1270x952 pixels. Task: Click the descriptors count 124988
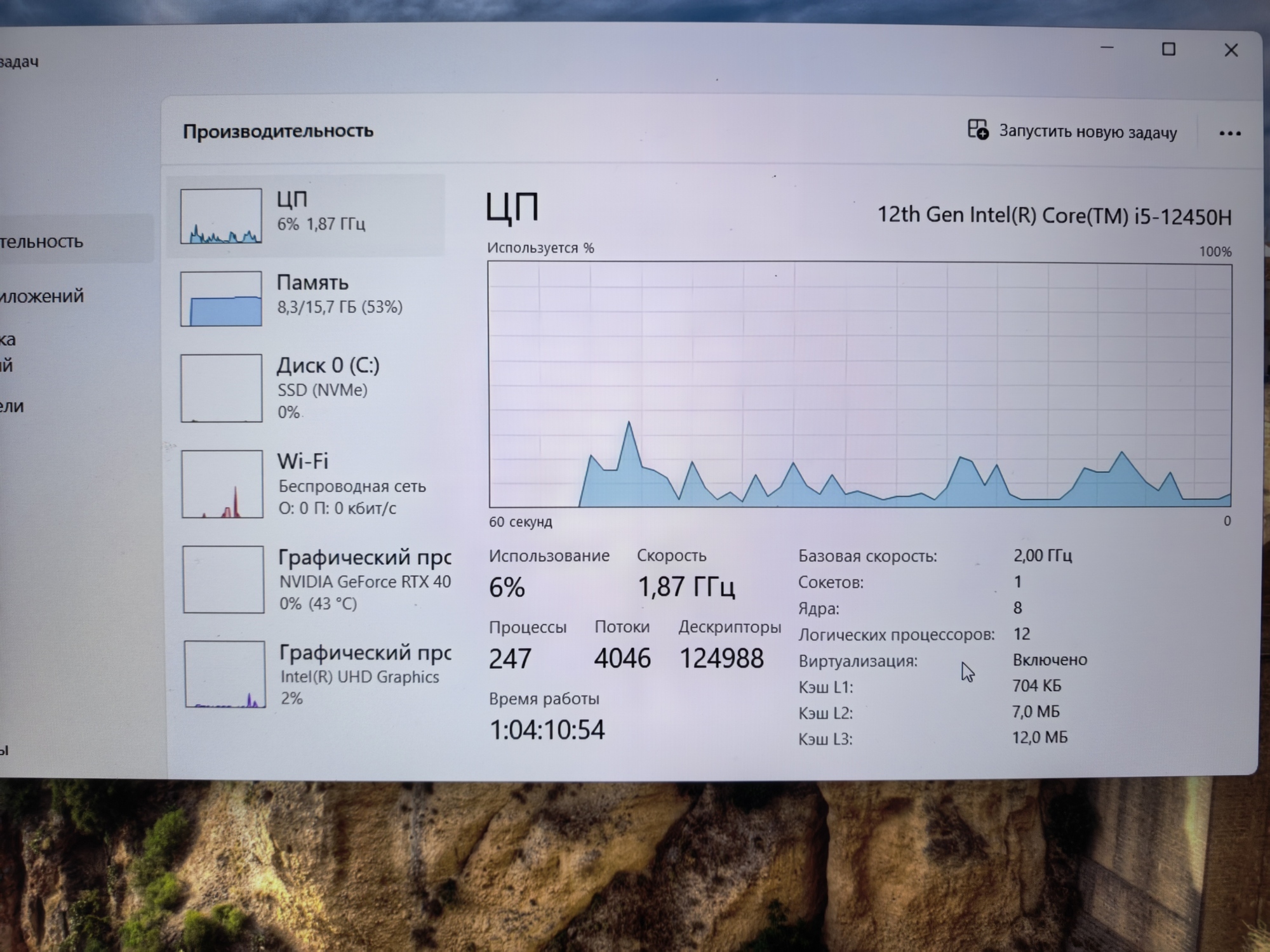tap(721, 659)
